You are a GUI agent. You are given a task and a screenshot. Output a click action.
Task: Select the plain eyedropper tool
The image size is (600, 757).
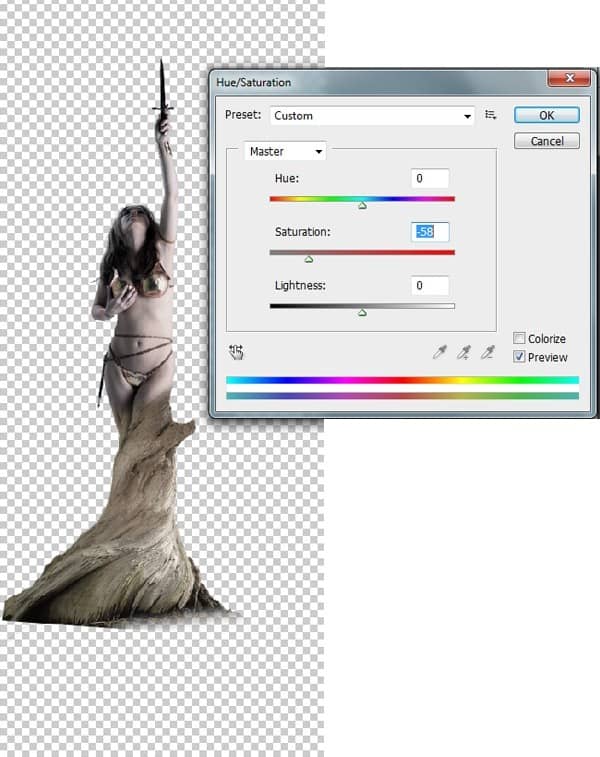pos(440,352)
